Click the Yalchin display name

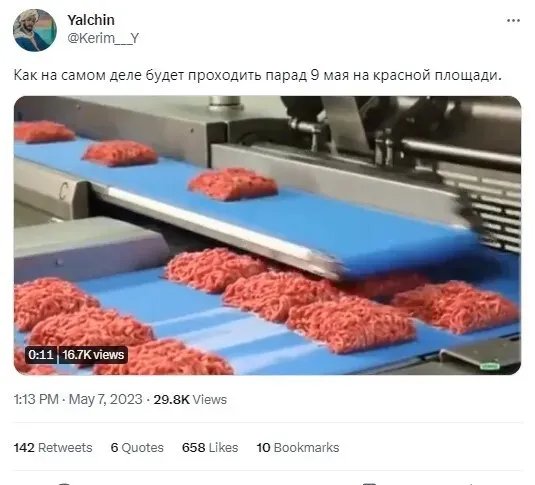click(x=91, y=20)
